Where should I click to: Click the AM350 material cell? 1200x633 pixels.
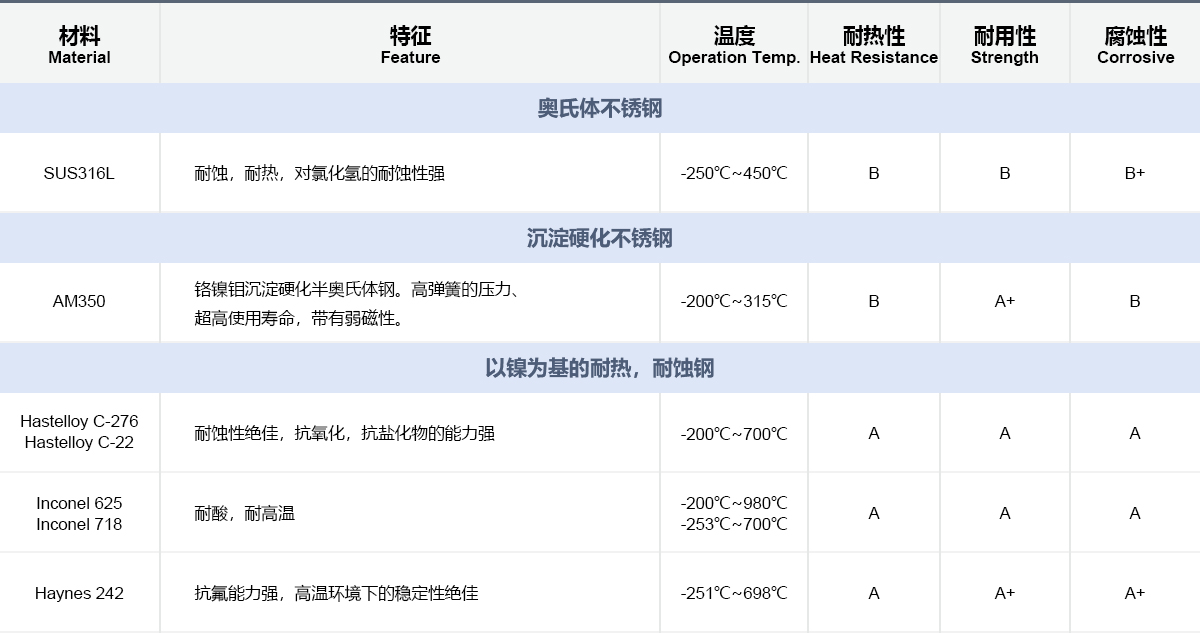tap(79, 301)
